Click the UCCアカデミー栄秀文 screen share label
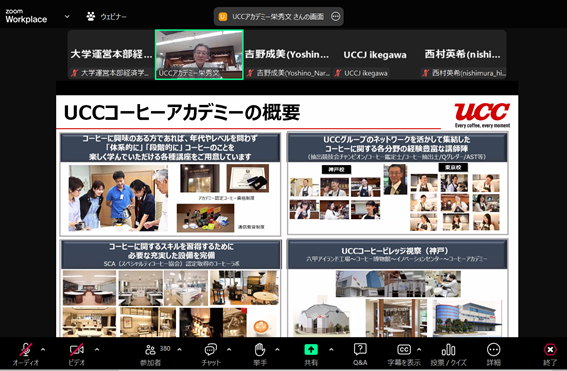The image size is (567, 371). tap(278, 17)
